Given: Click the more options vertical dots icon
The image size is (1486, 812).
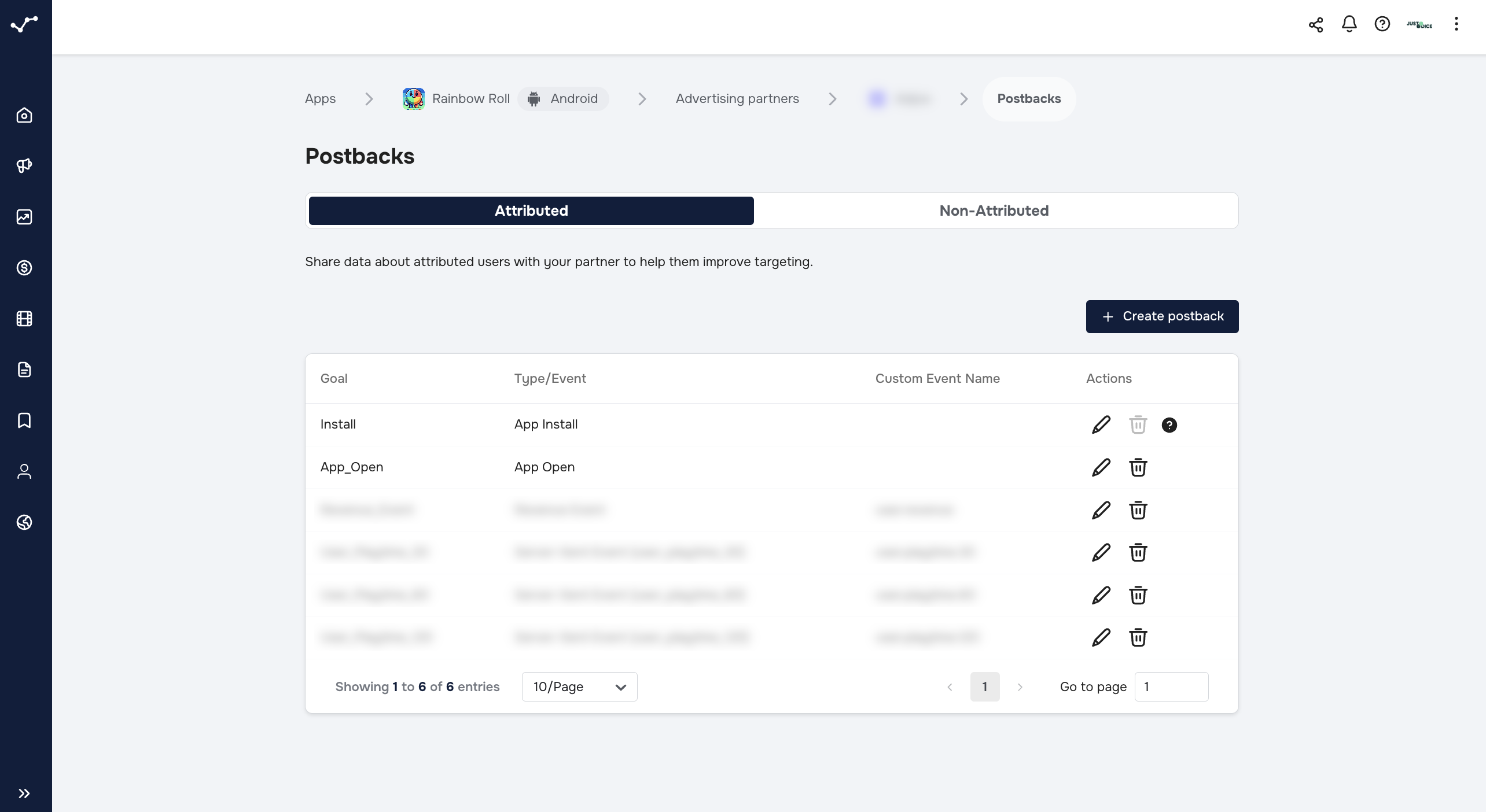Looking at the screenshot, I should pos(1457,24).
